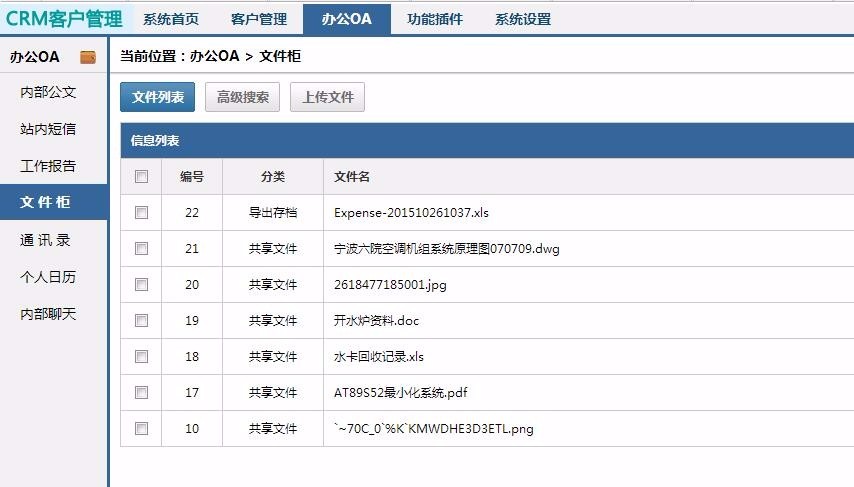Image resolution: width=854 pixels, height=487 pixels.
Task: Check the box for file number 21
Action: (142, 248)
